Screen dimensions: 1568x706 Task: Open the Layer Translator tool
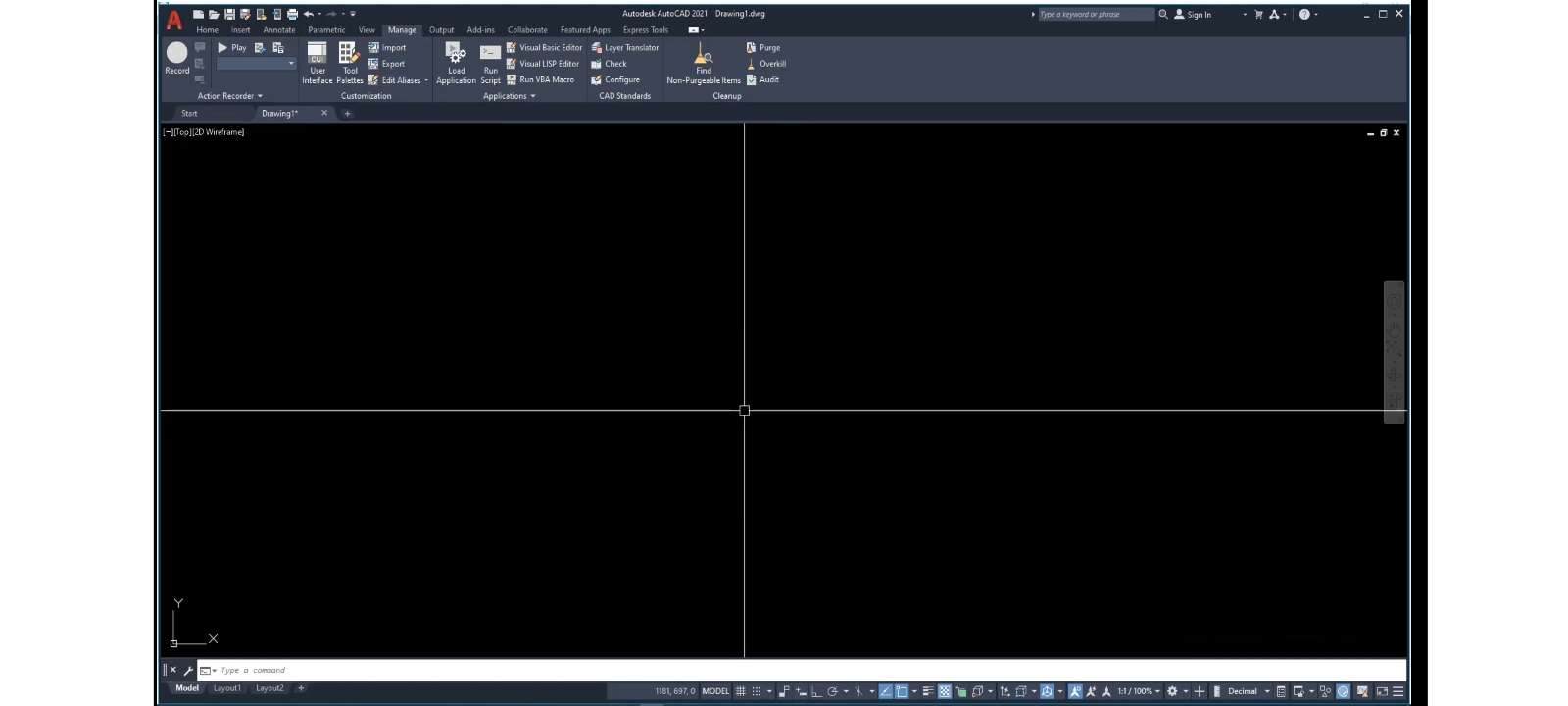click(624, 47)
